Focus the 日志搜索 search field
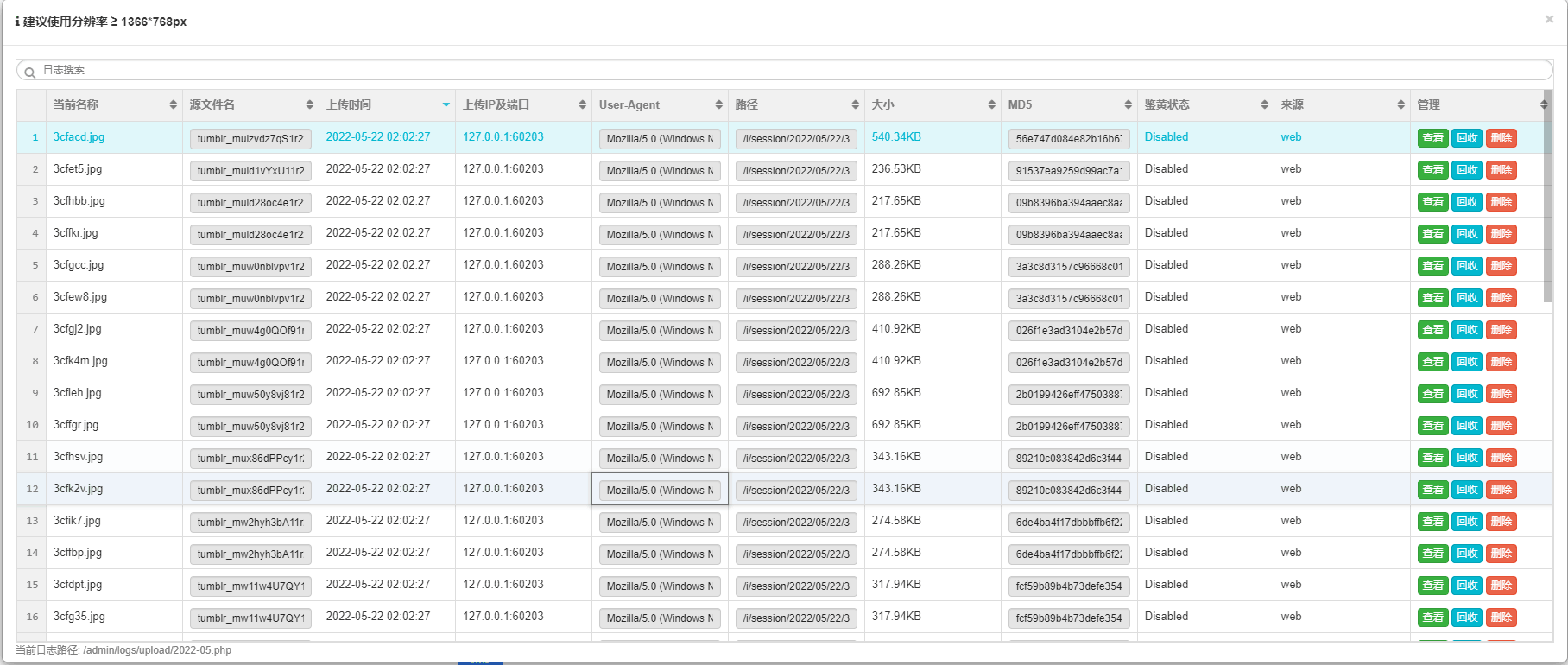Screen dimensions: 1568x665 (x=777, y=71)
